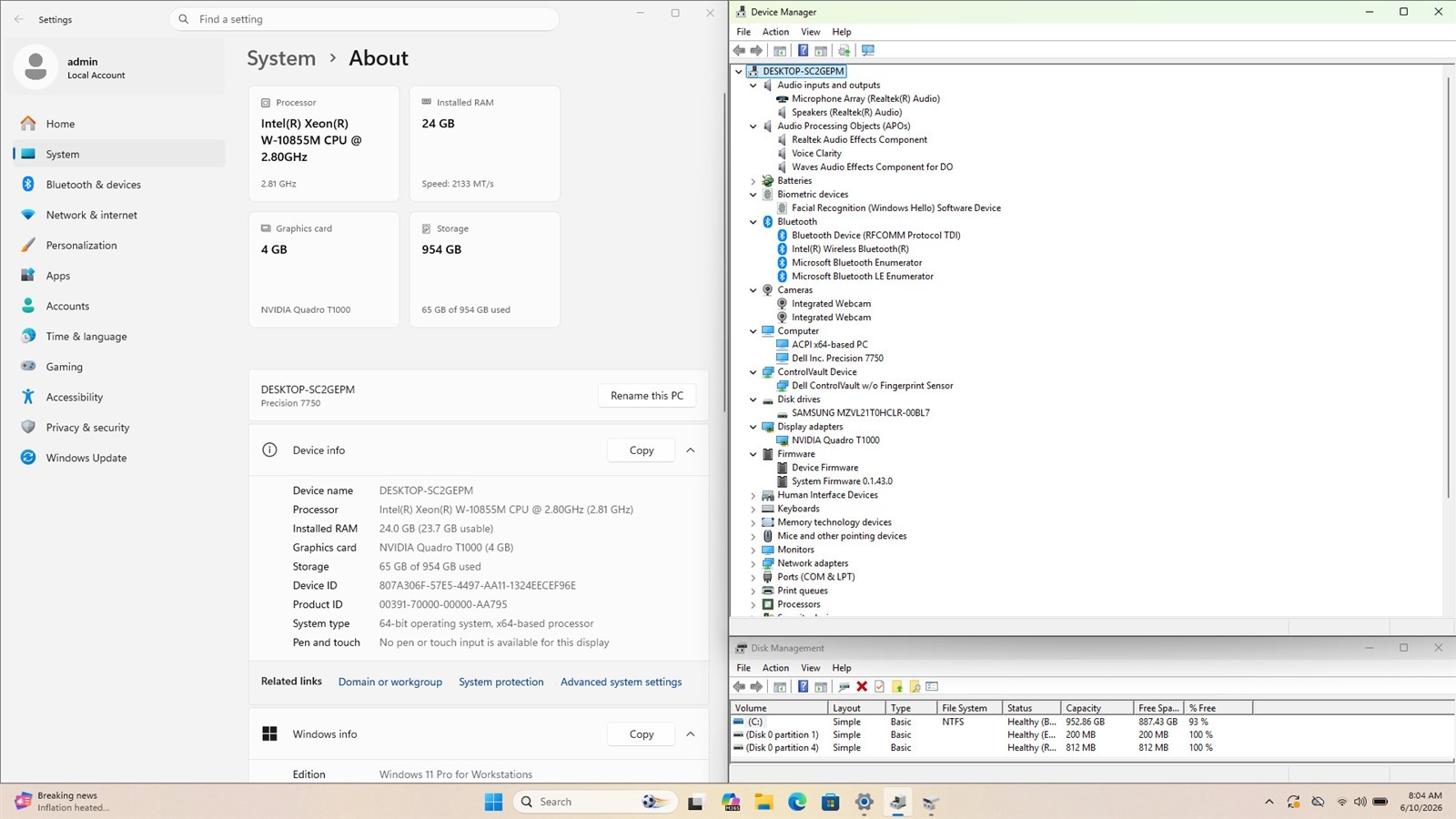Open Windows Update settings

[119, 458]
